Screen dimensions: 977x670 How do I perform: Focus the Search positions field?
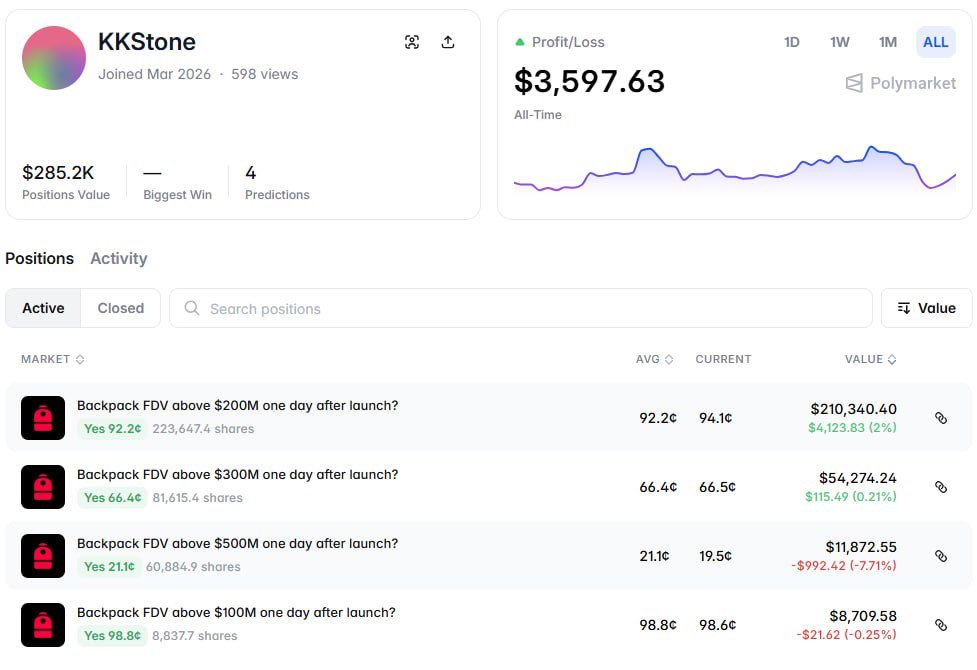[x=521, y=308]
